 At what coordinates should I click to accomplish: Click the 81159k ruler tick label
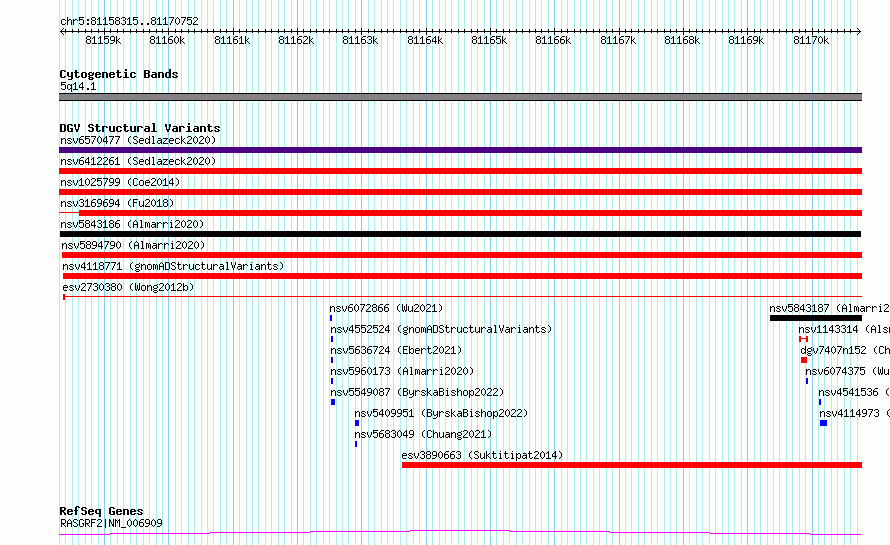pyautogui.click(x=103, y=40)
